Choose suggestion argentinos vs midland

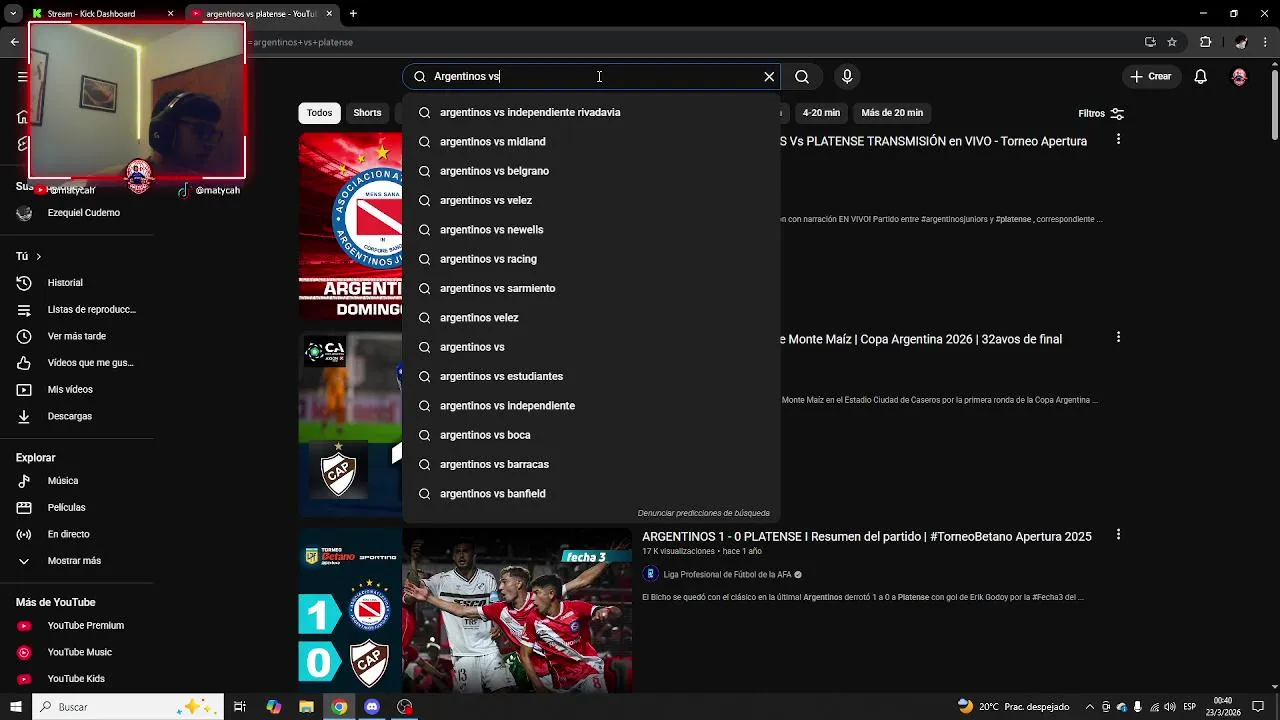point(591,142)
